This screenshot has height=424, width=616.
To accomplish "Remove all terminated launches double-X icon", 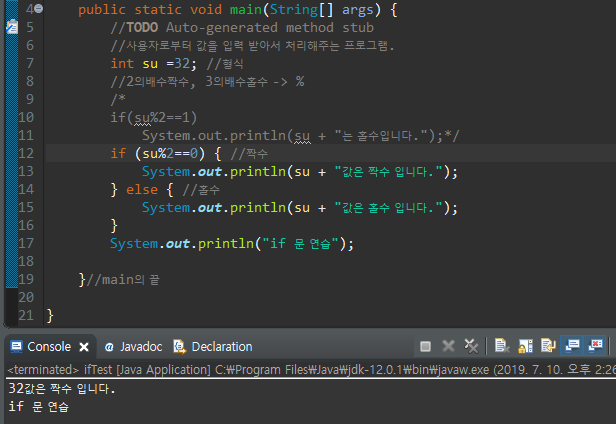I will (471, 346).
